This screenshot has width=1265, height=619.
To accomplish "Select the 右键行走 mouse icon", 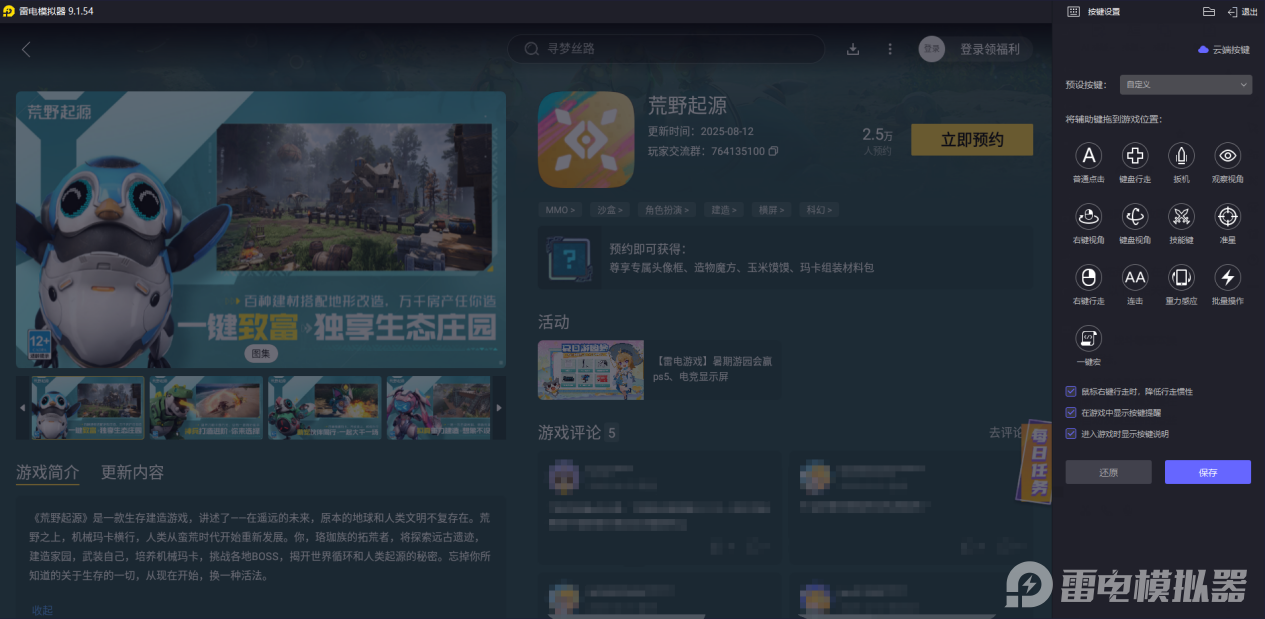I will (1088, 277).
